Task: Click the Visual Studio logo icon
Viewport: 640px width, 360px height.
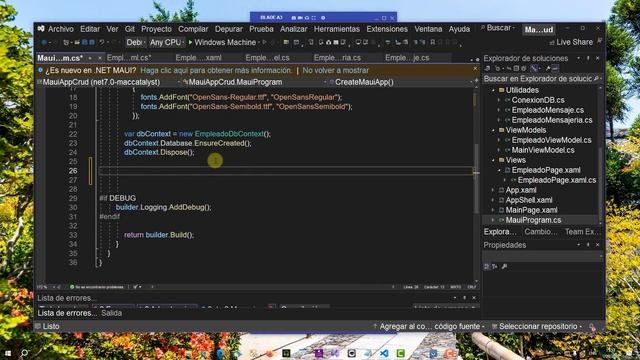Action: [x=41, y=29]
